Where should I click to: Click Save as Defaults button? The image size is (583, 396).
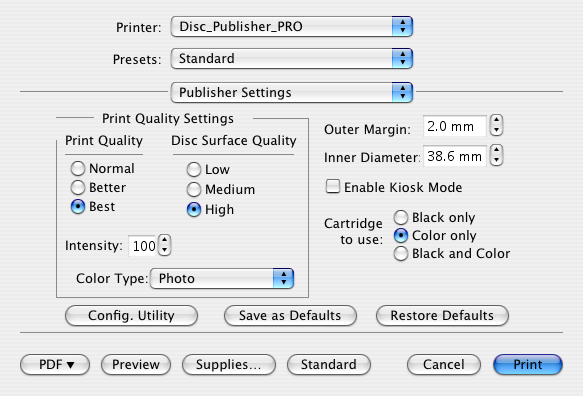tap(290, 315)
